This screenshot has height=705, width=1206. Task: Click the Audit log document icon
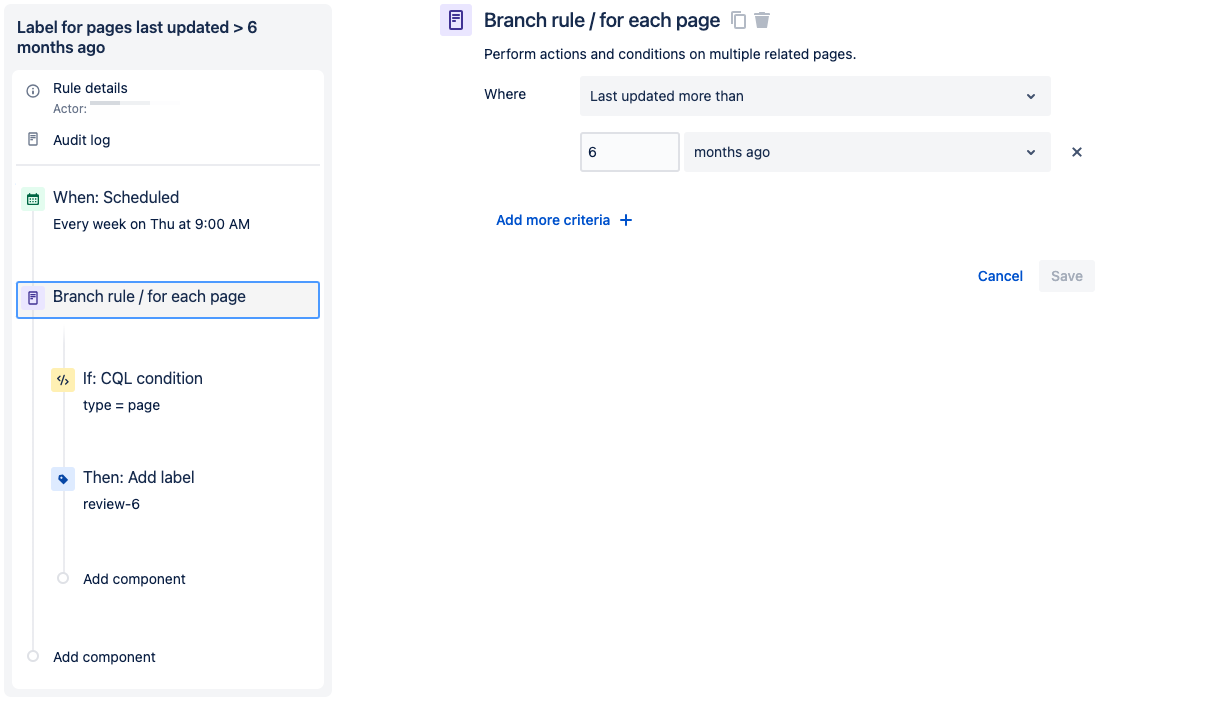33,140
